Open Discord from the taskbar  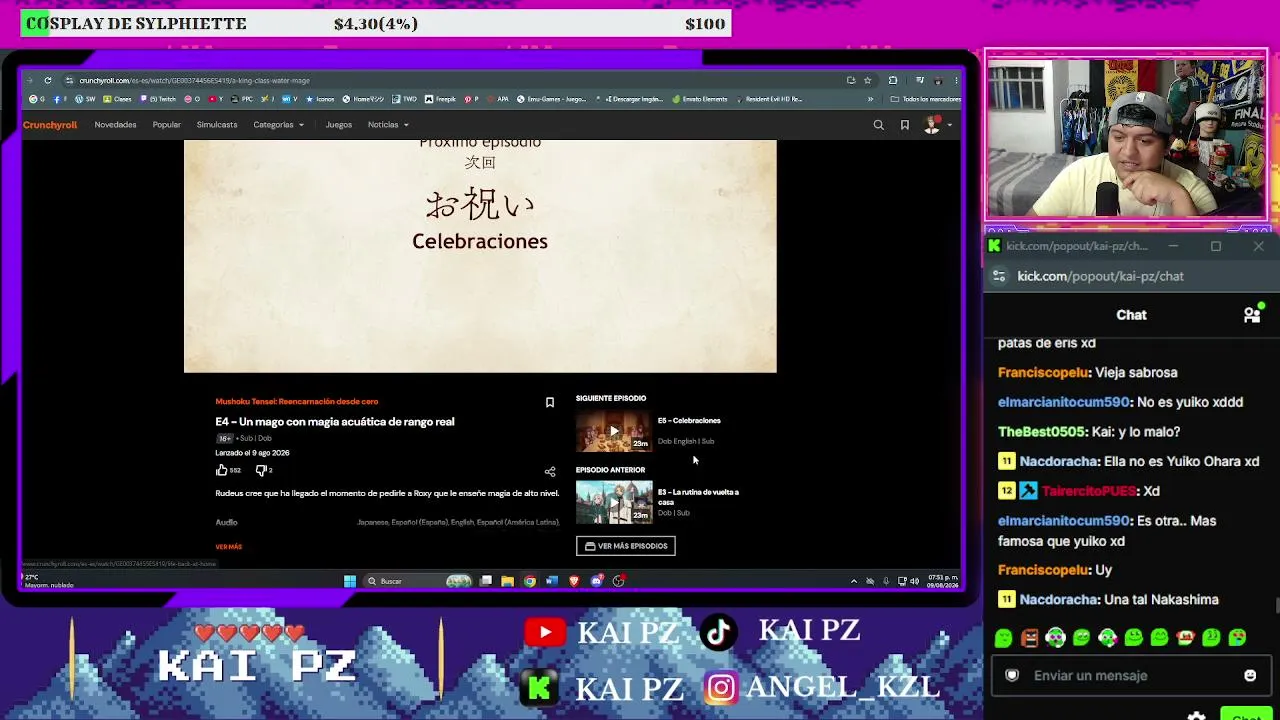coord(596,581)
